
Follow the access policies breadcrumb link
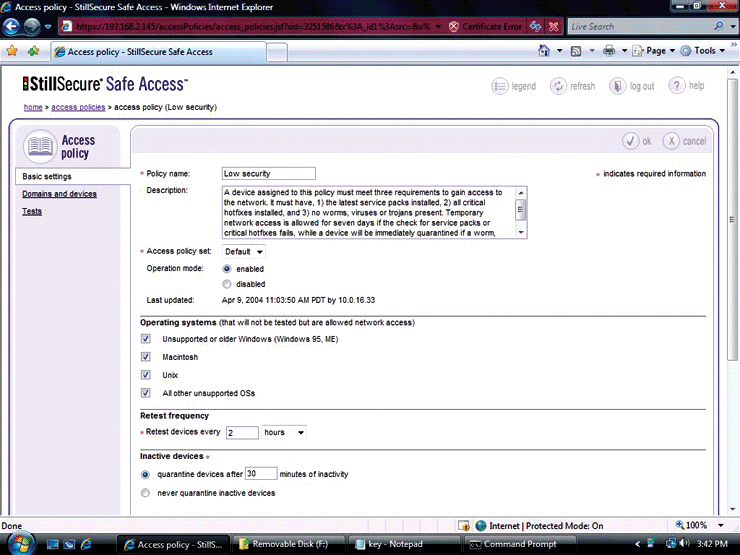[78, 107]
